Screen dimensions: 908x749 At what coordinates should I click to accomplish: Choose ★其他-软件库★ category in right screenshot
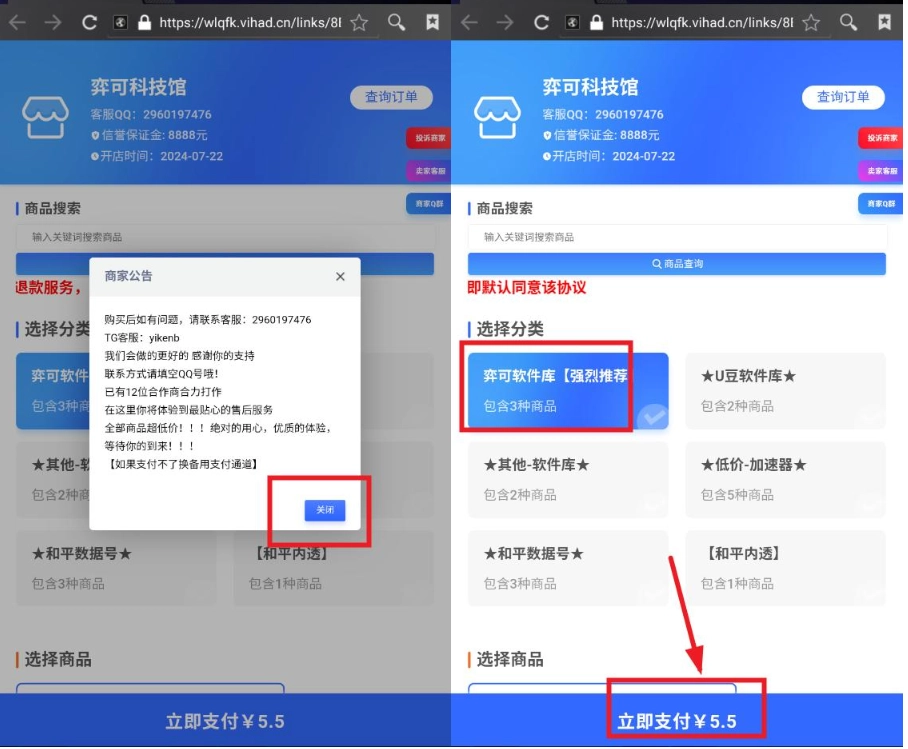click(x=568, y=478)
